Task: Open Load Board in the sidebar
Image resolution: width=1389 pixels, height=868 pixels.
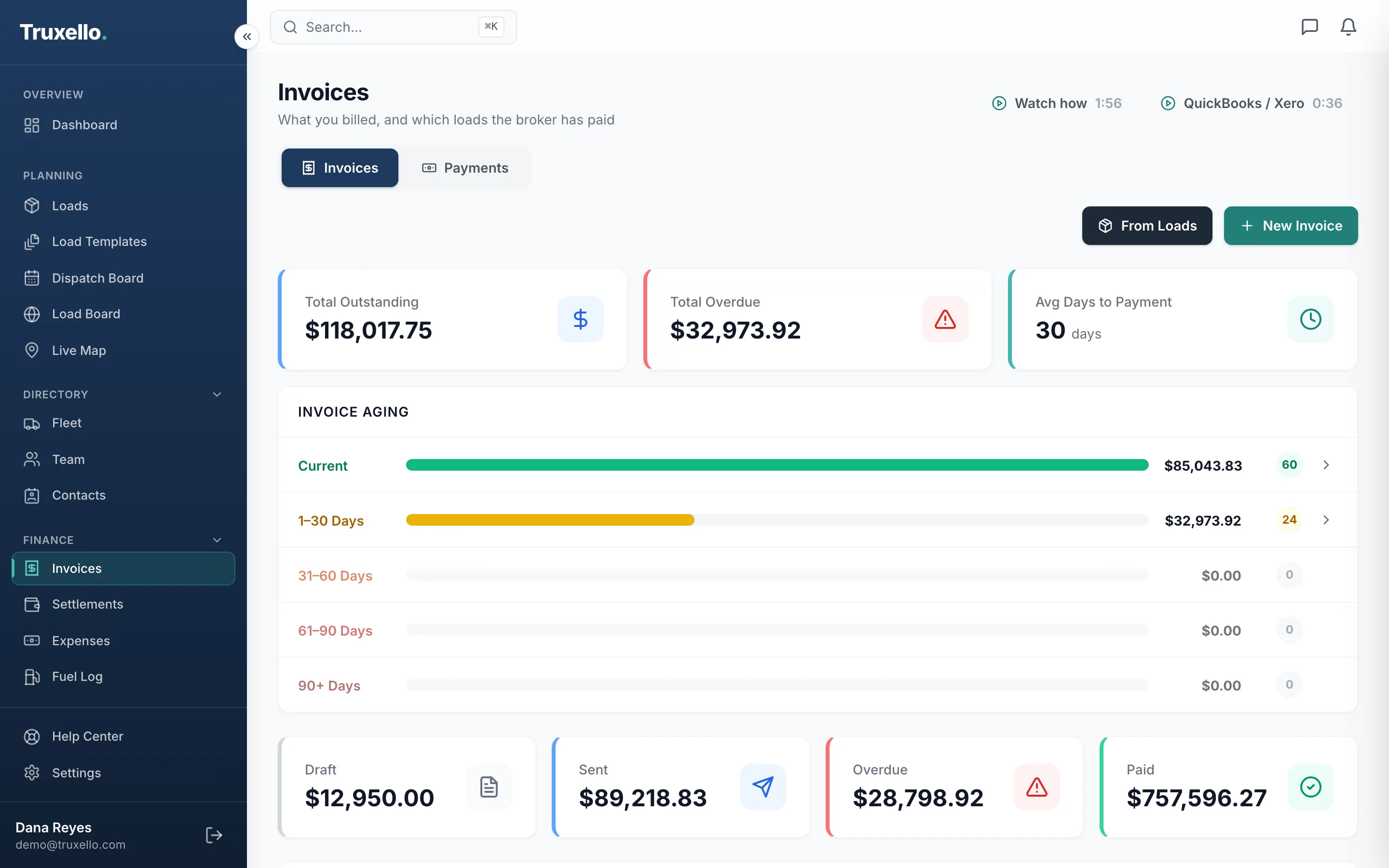Action: (123, 314)
